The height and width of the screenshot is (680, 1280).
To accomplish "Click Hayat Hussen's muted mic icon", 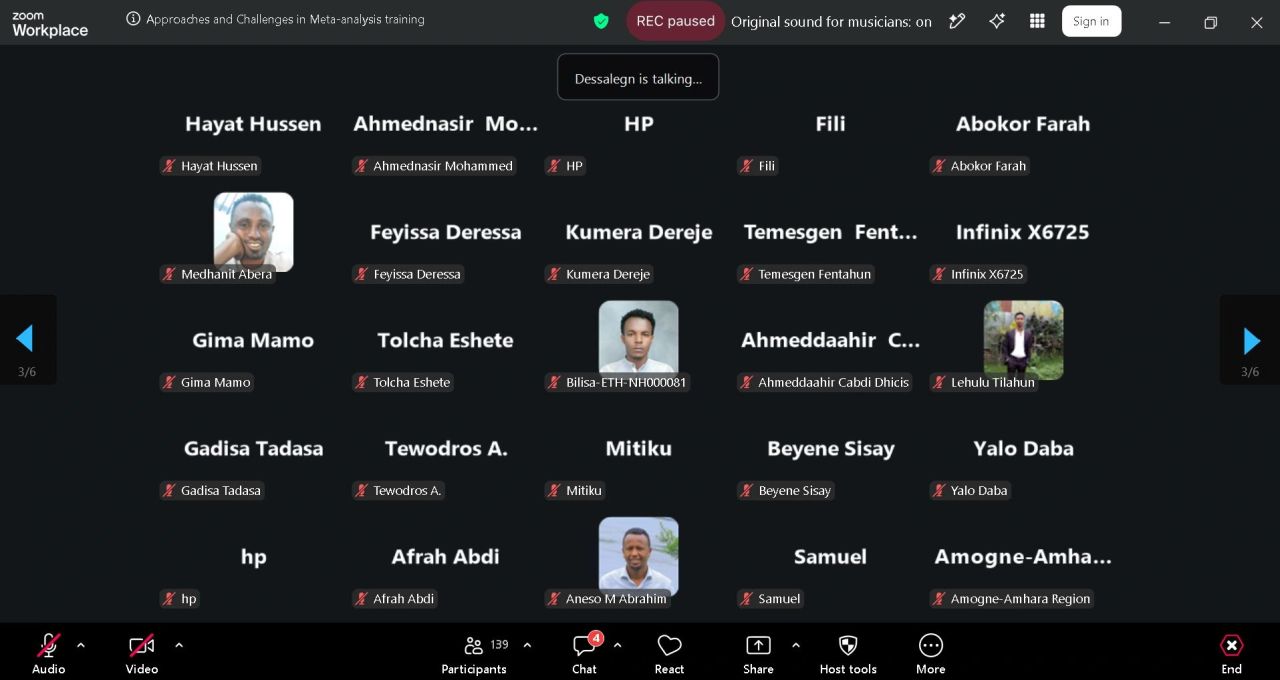I will point(170,166).
